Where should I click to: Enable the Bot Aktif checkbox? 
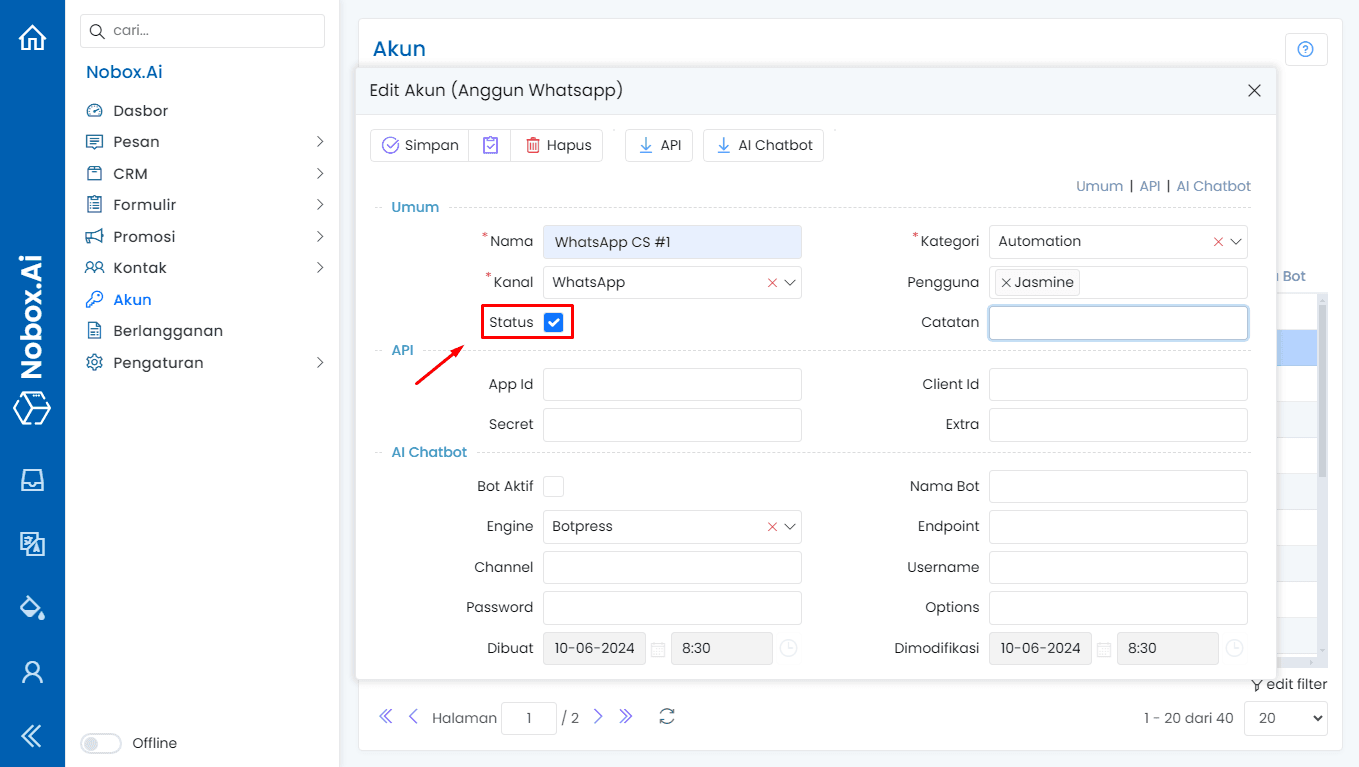point(553,486)
